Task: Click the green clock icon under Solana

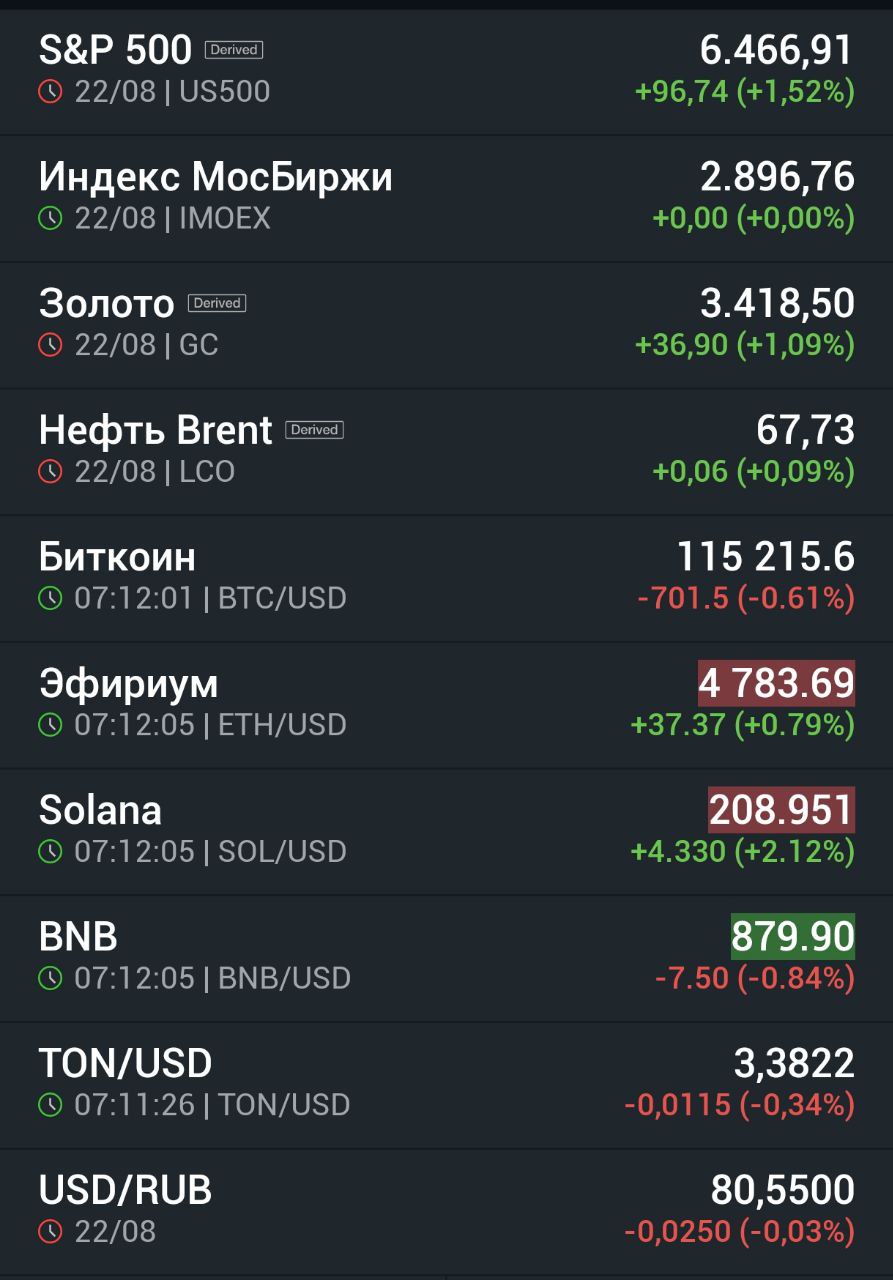Action: [x=50, y=851]
